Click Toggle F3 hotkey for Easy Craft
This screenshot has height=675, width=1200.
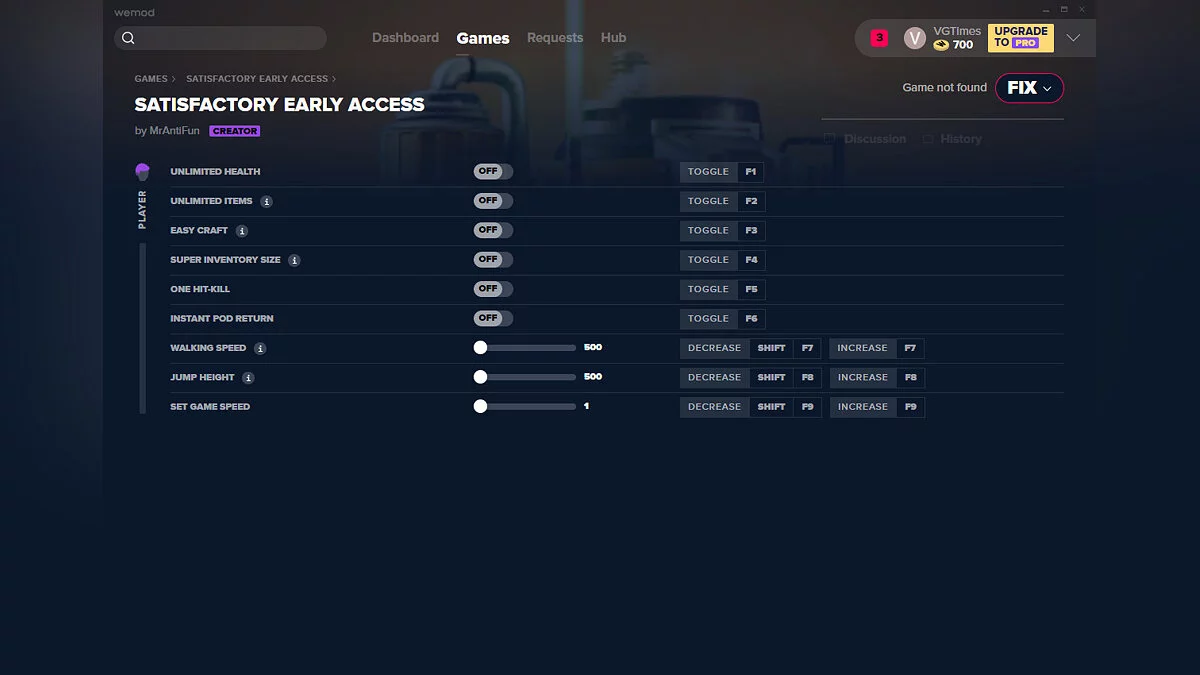click(x=722, y=230)
